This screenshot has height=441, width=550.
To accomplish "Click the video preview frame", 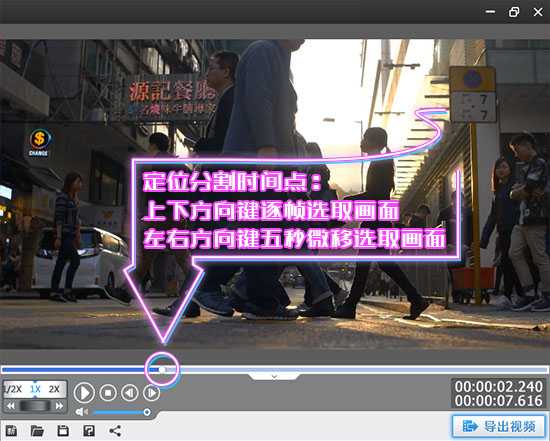I will click(x=275, y=194).
